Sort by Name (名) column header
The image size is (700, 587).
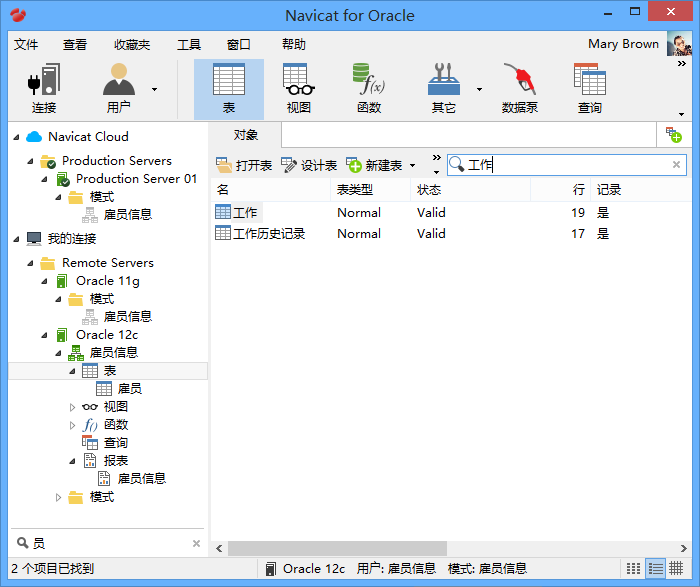271,190
